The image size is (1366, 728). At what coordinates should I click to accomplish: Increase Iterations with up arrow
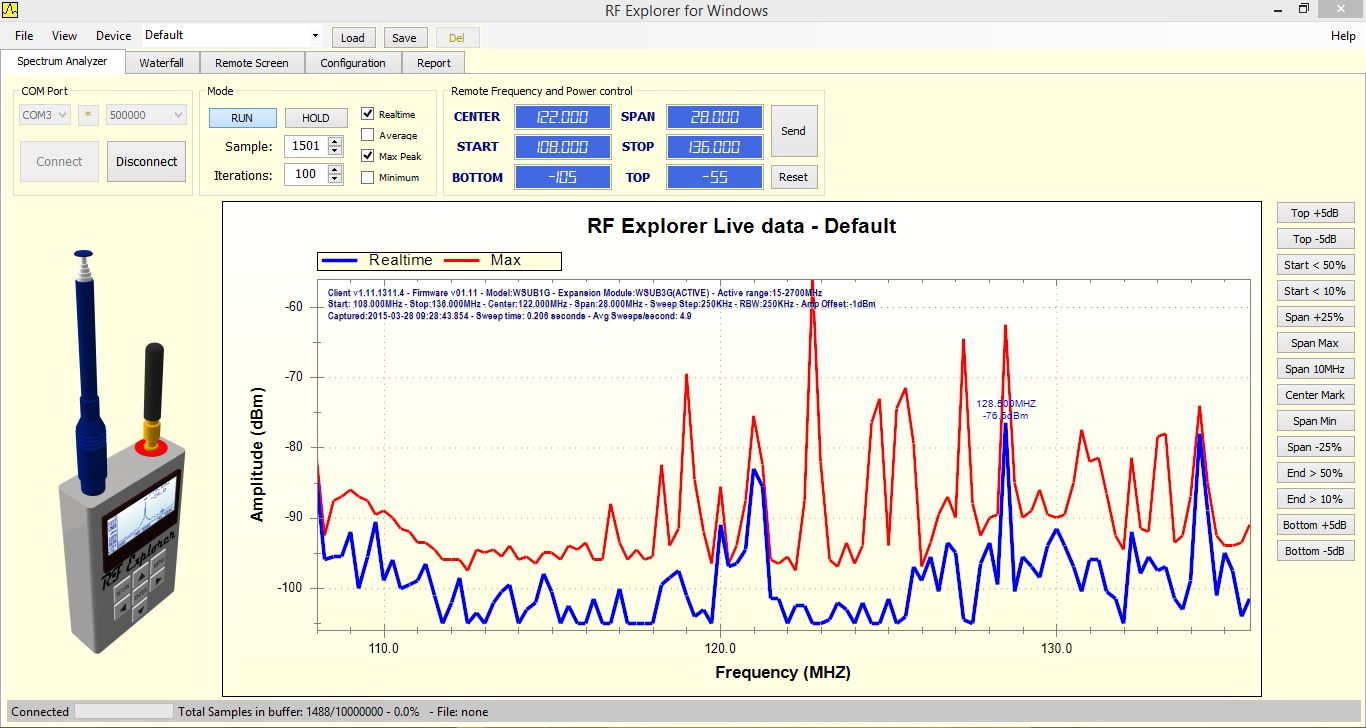point(335,169)
